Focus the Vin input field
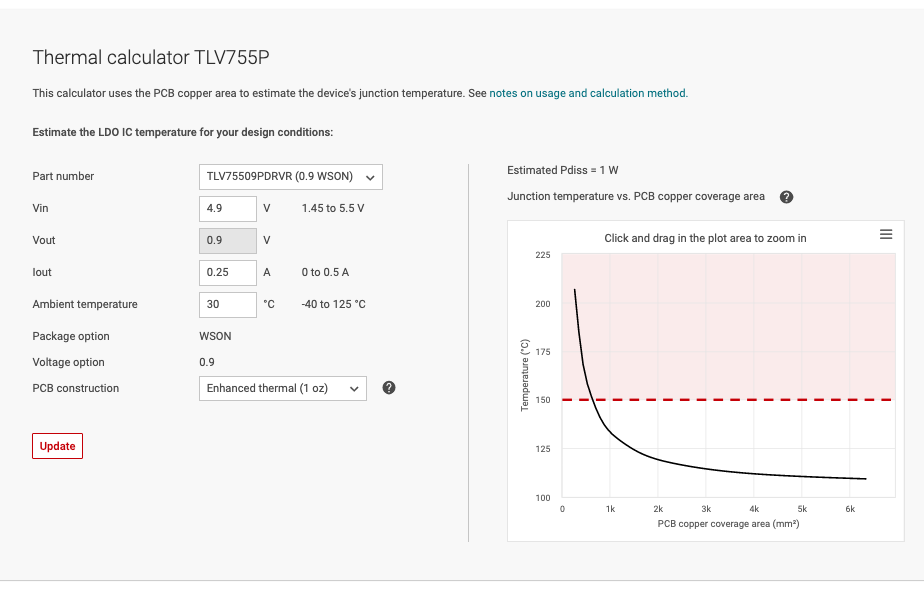The height and width of the screenshot is (597, 924). coord(228,209)
